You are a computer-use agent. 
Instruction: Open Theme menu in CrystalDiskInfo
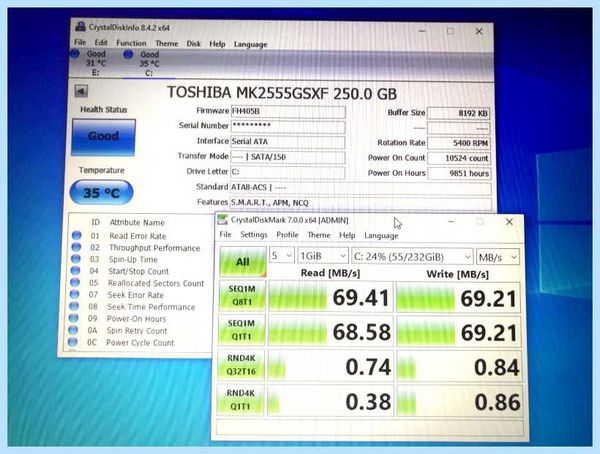166,44
